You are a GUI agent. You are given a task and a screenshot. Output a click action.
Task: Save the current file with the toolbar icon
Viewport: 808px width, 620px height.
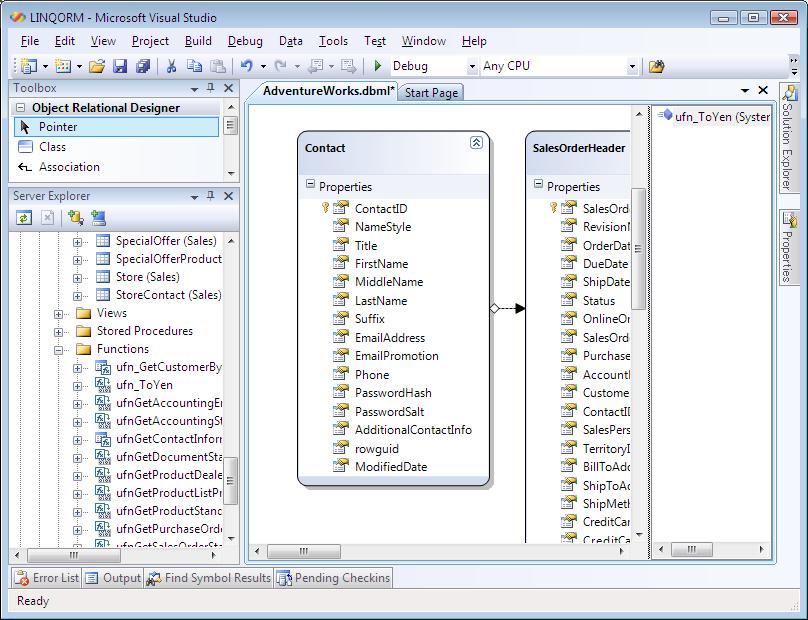pos(120,66)
